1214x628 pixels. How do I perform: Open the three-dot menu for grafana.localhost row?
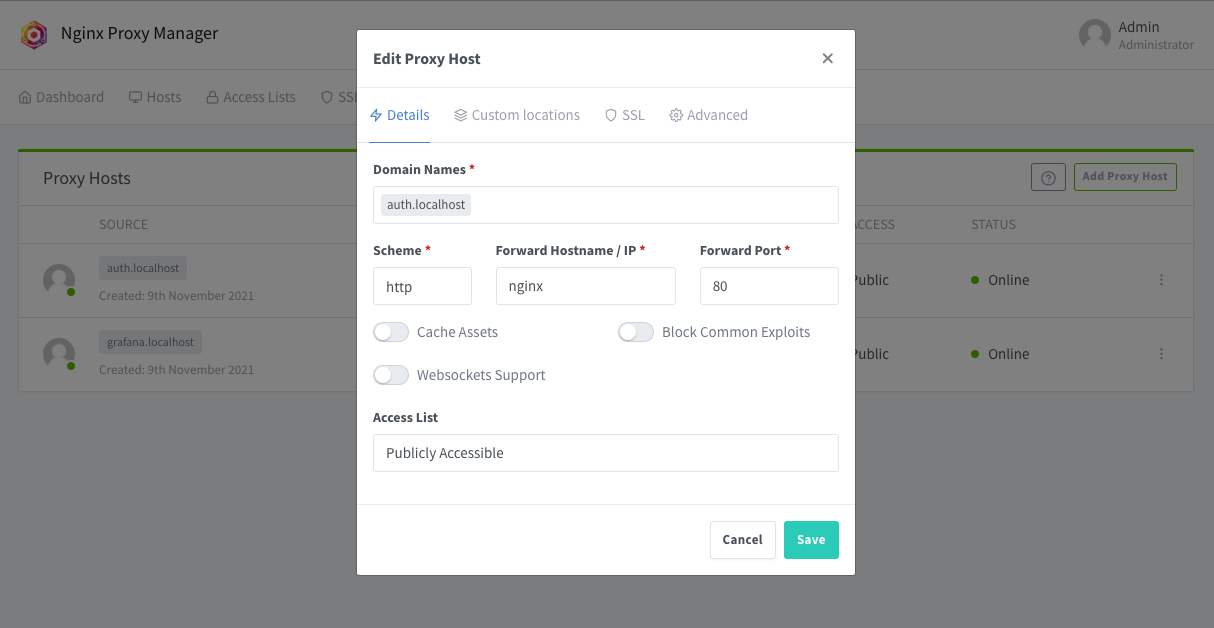[x=1161, y=354]
